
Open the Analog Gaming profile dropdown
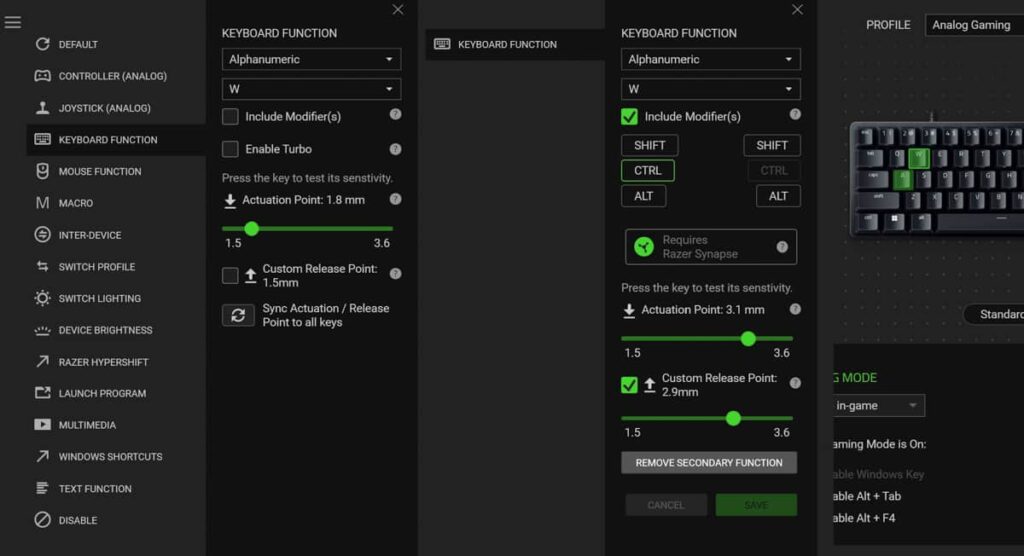click(974, 25)
